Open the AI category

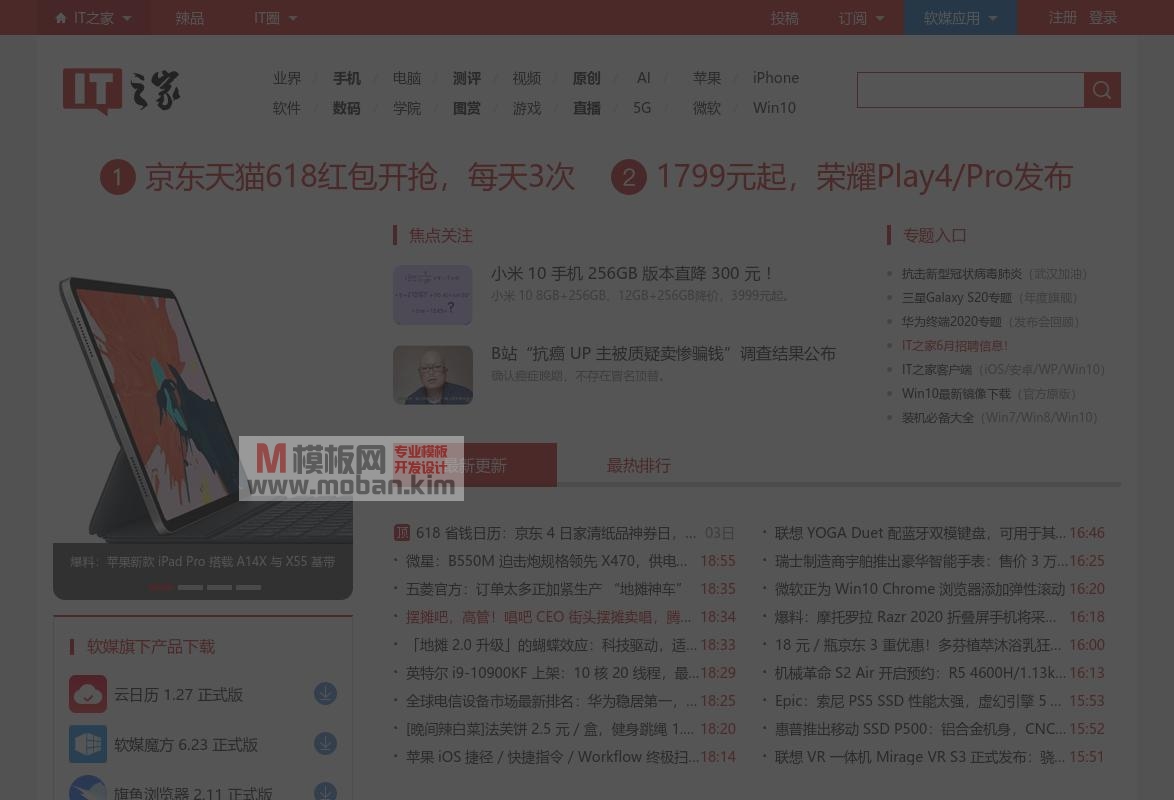[x=644, y=78]
